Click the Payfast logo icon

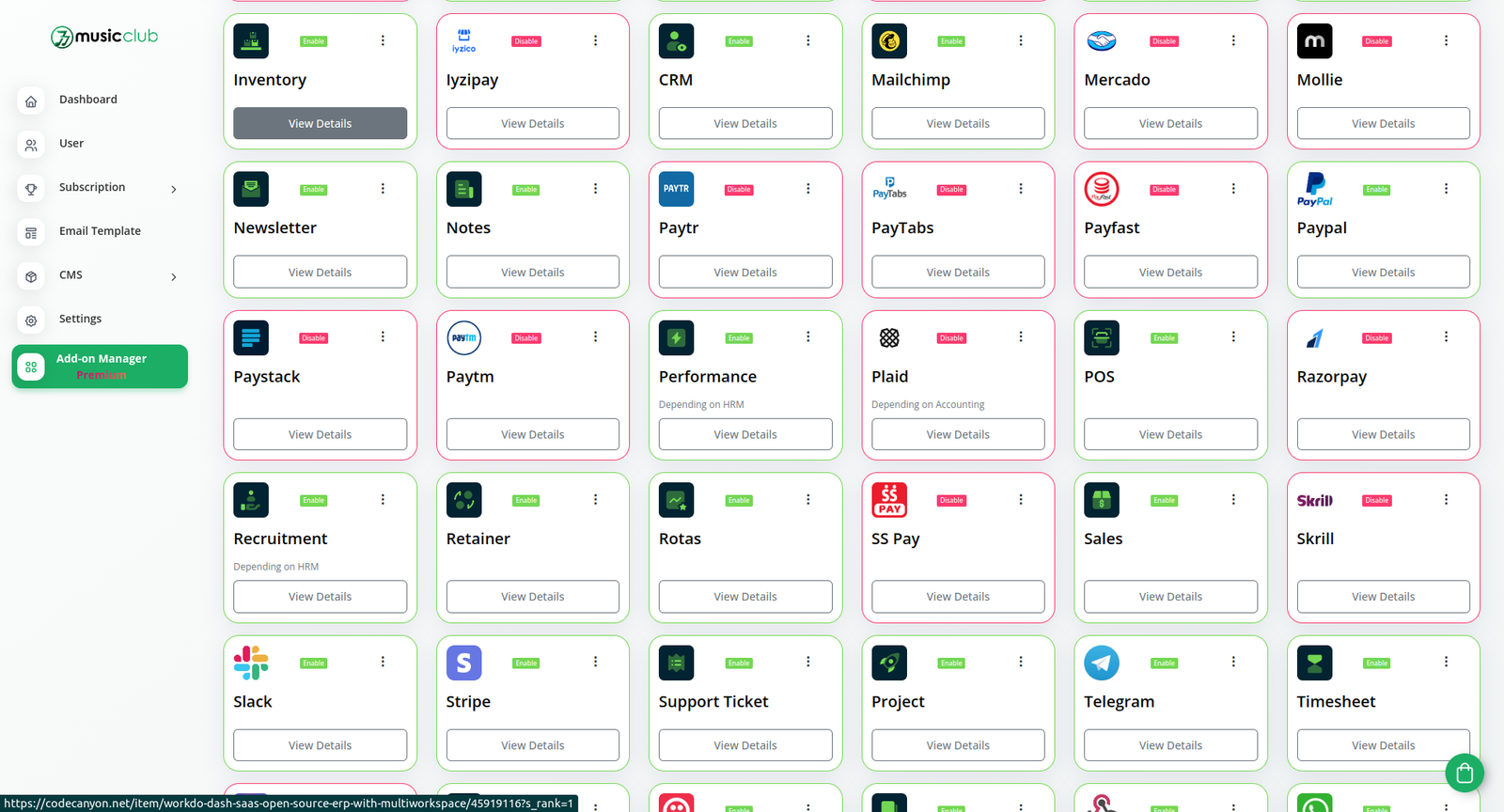[x=1102, y=189]
